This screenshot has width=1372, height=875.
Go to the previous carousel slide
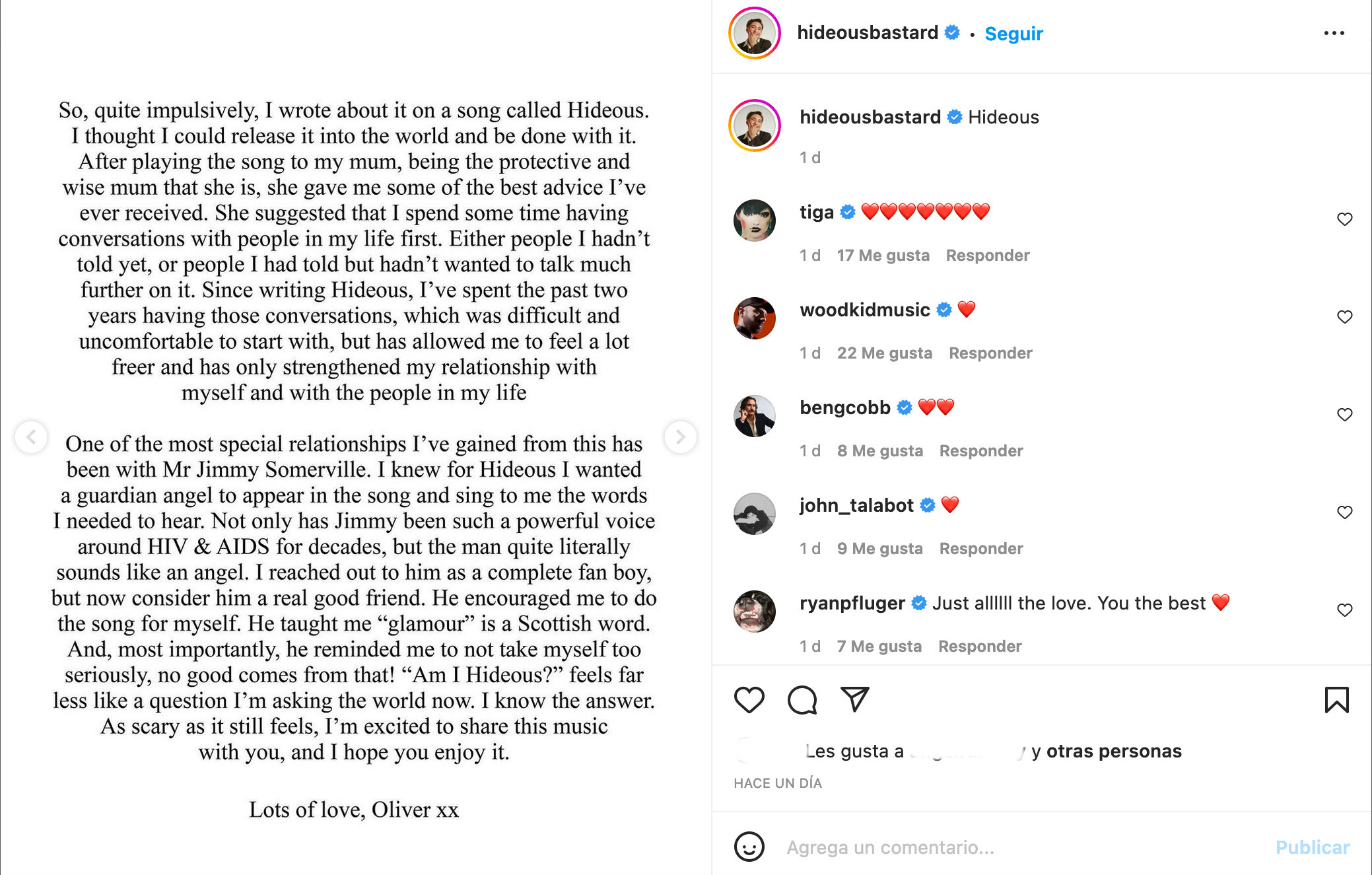pyautogui.click(x=31, y=437)
